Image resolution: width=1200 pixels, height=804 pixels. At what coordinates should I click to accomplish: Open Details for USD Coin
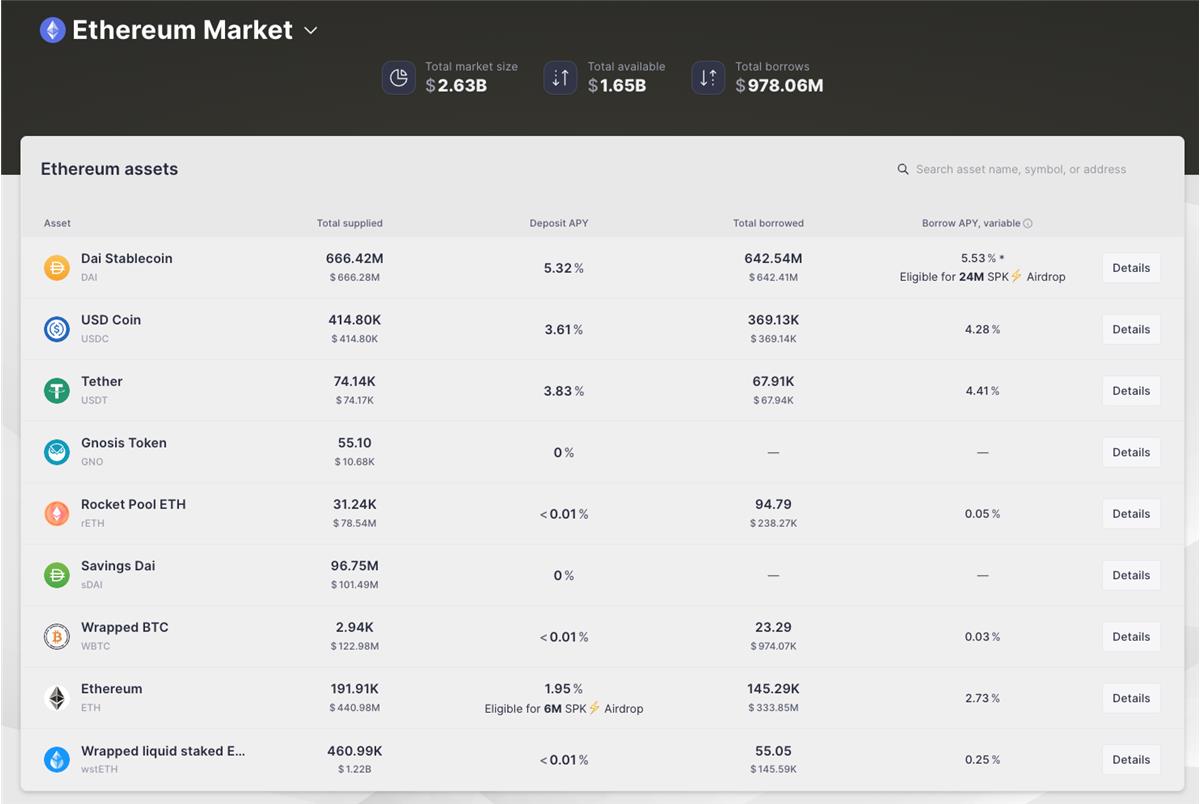pyautogui.click(x=1131, y=329)
